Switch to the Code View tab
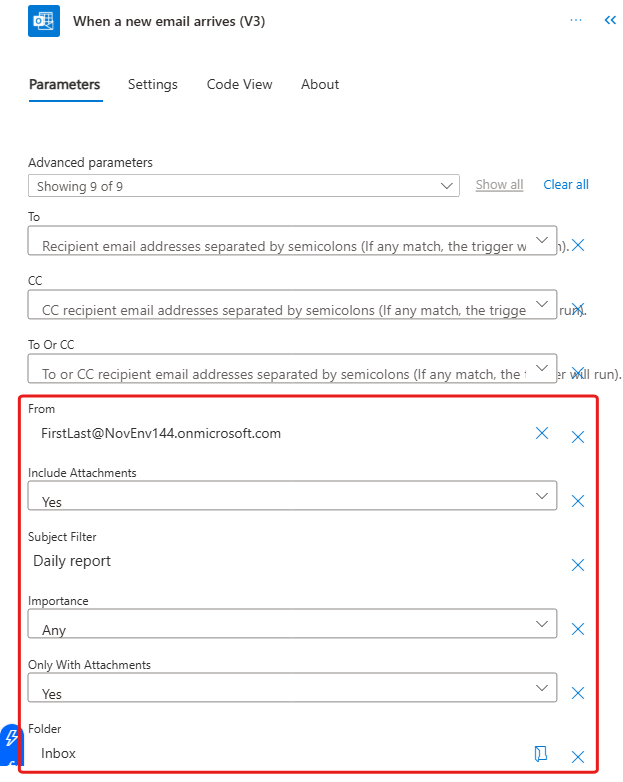Image resolution: width=623 pixels, height=782 pixels. [x=239, y=85]
